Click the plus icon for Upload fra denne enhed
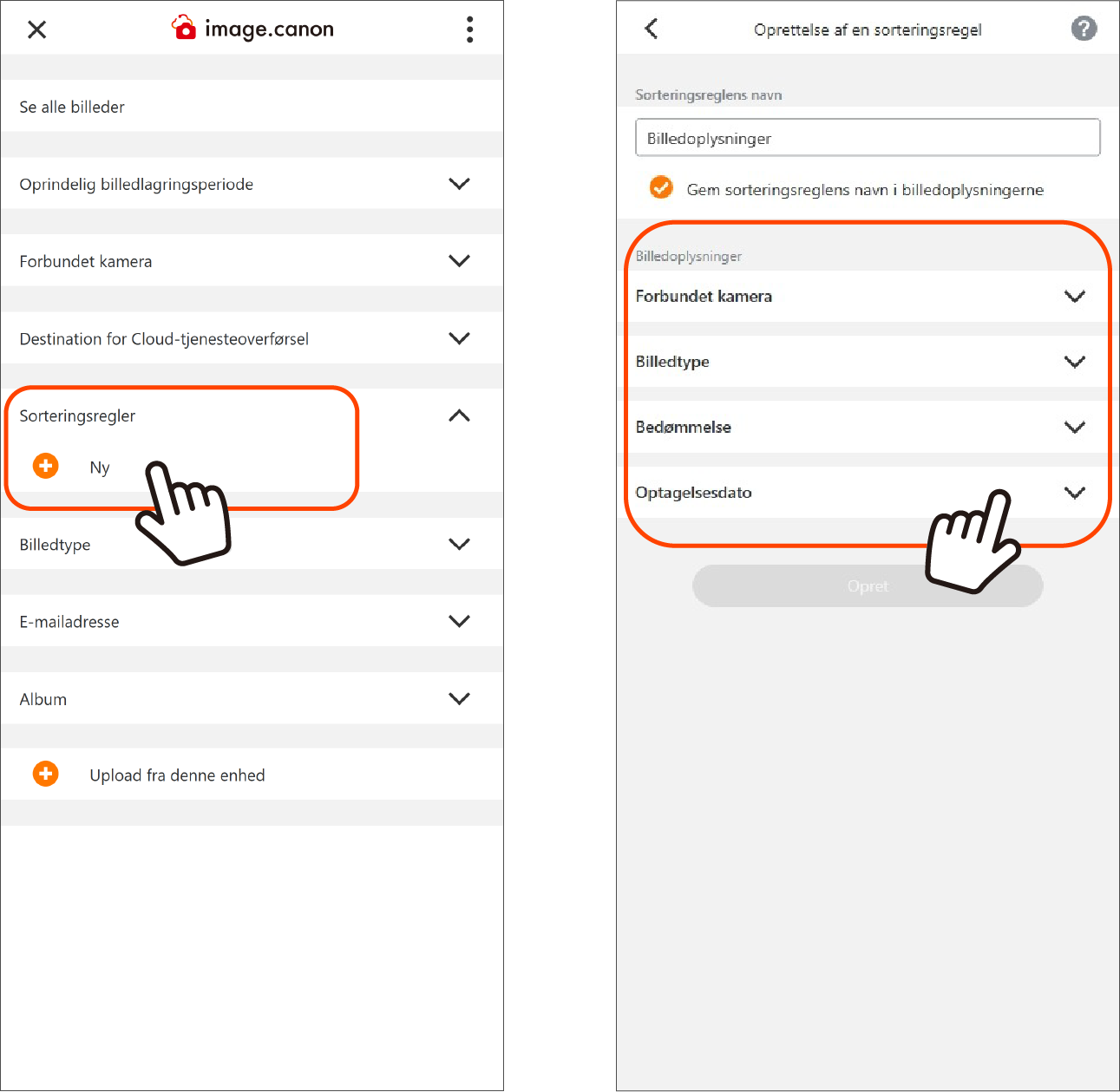Screen dimensions: 1120x1092 tap(45, 774)
